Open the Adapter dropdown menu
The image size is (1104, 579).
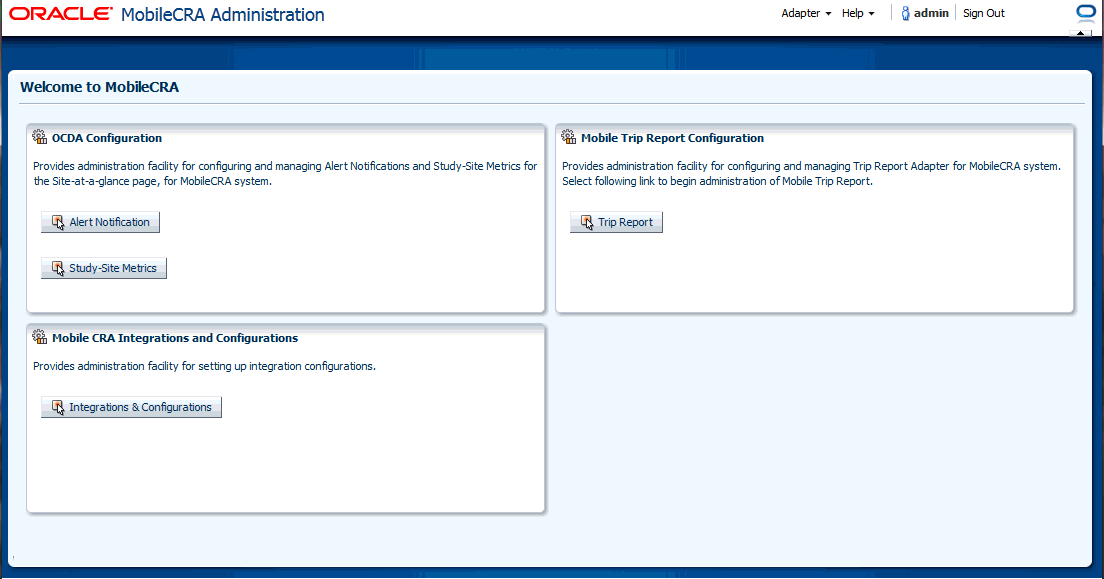pyautogui.click(x=806, y=13)
